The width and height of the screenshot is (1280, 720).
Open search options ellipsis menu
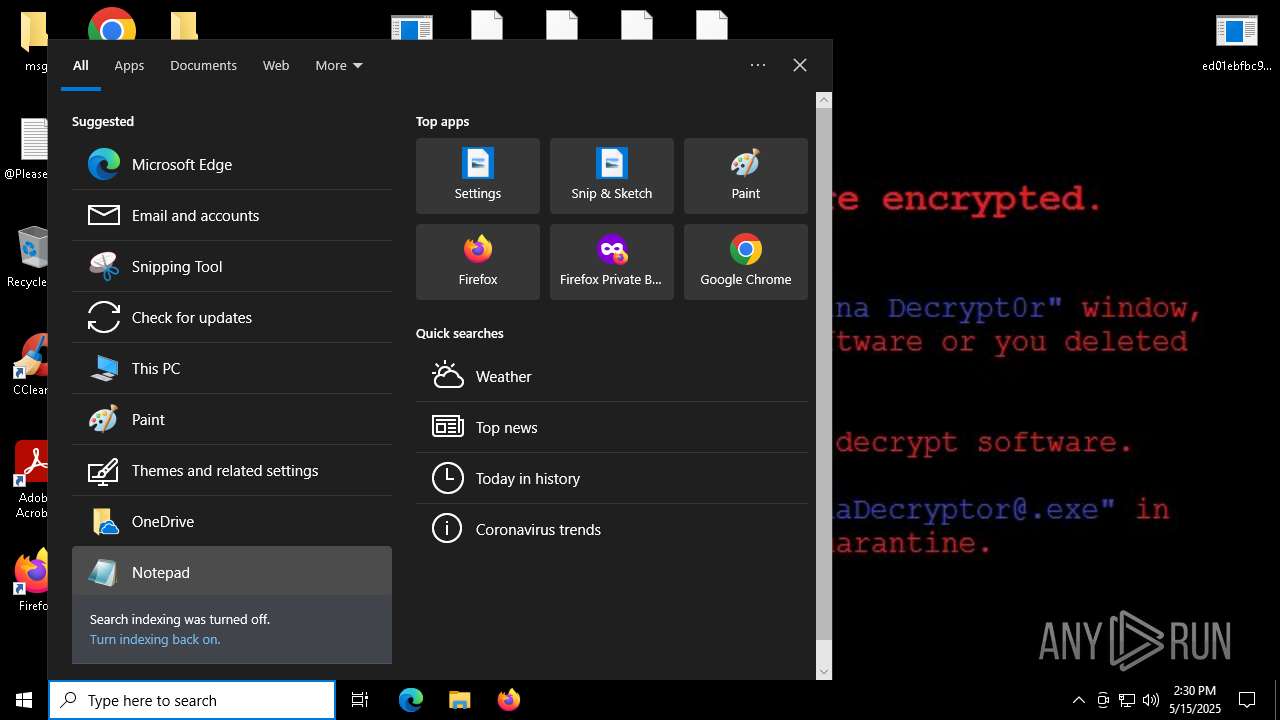(x=758, y=65)
